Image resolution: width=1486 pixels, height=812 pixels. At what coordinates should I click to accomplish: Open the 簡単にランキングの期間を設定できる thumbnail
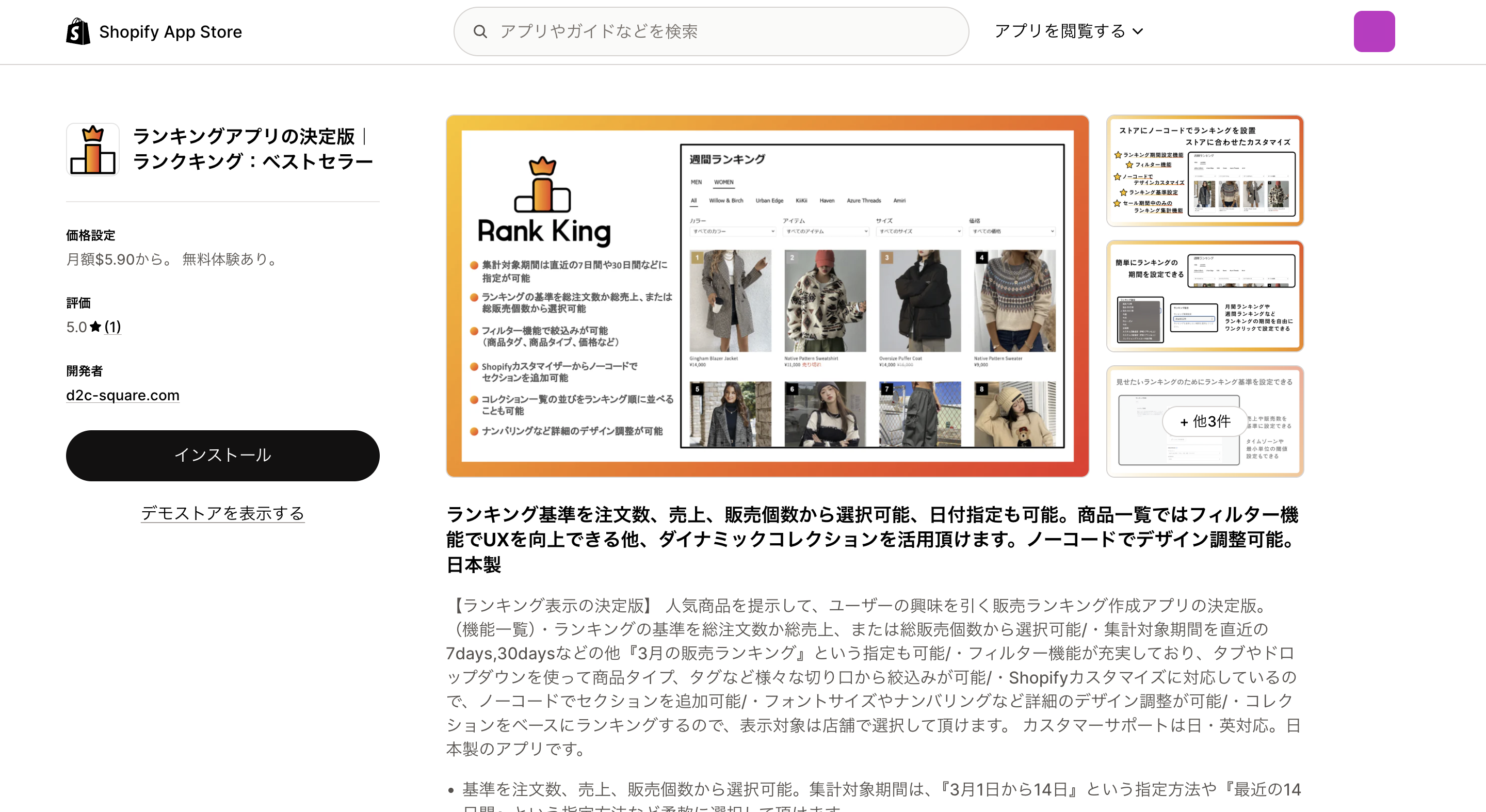point(1205,297)
